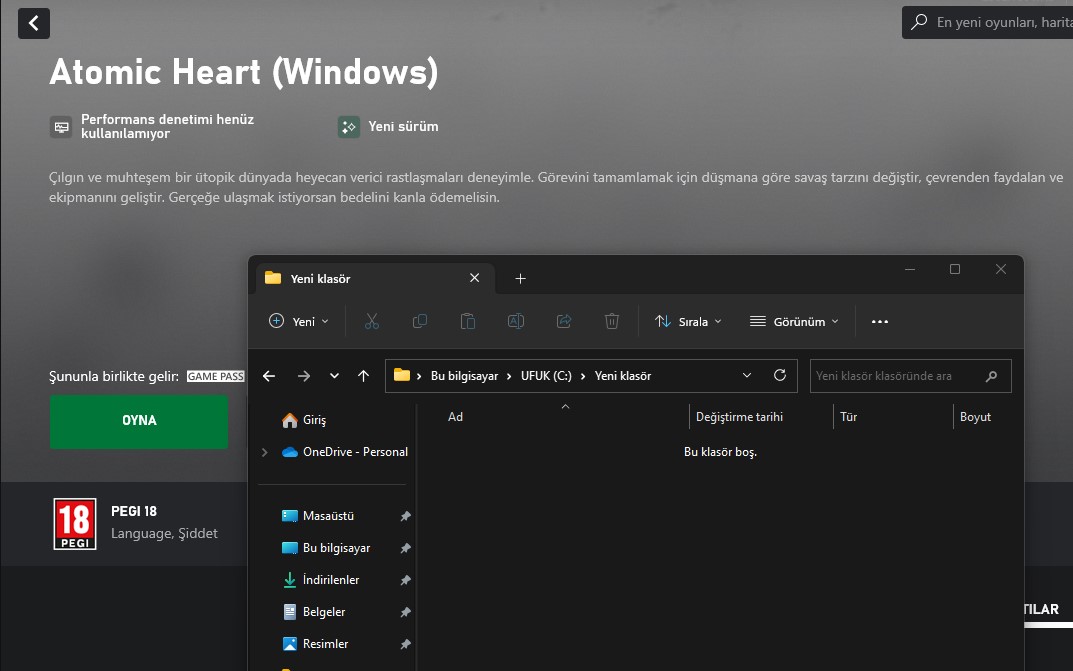Screen dimensions: 1073x671
Task: Click pin icon next to Resimler
Action: [405, 644]
